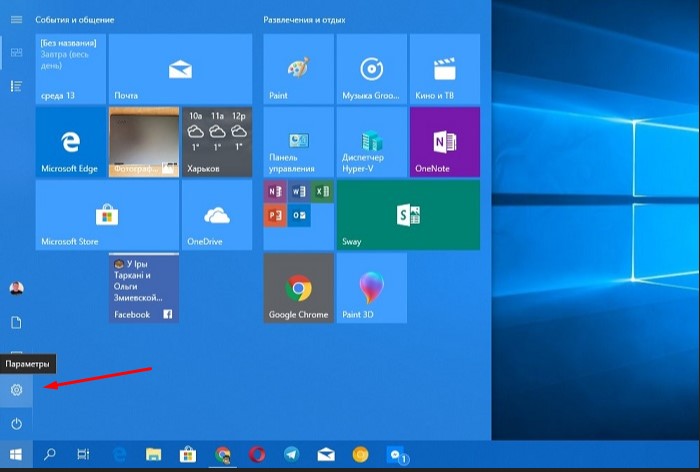Select the События и общение group header
The image size is (700, 472).
(x=75, y=20)
